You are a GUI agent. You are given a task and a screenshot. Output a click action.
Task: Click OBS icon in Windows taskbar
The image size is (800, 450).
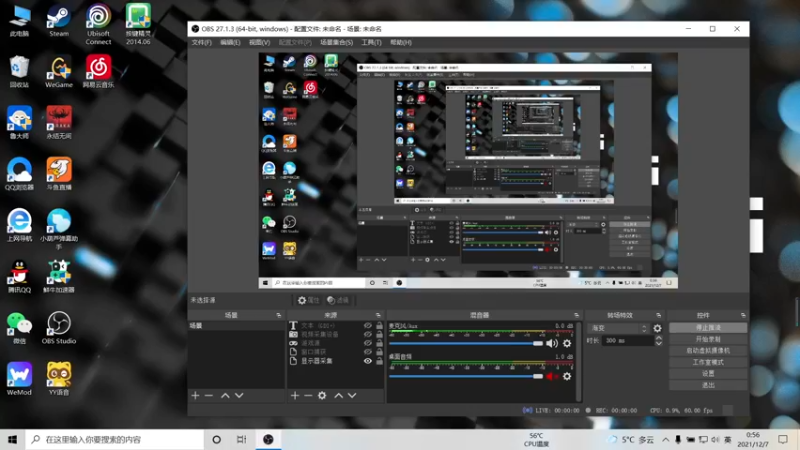[268, 439]
